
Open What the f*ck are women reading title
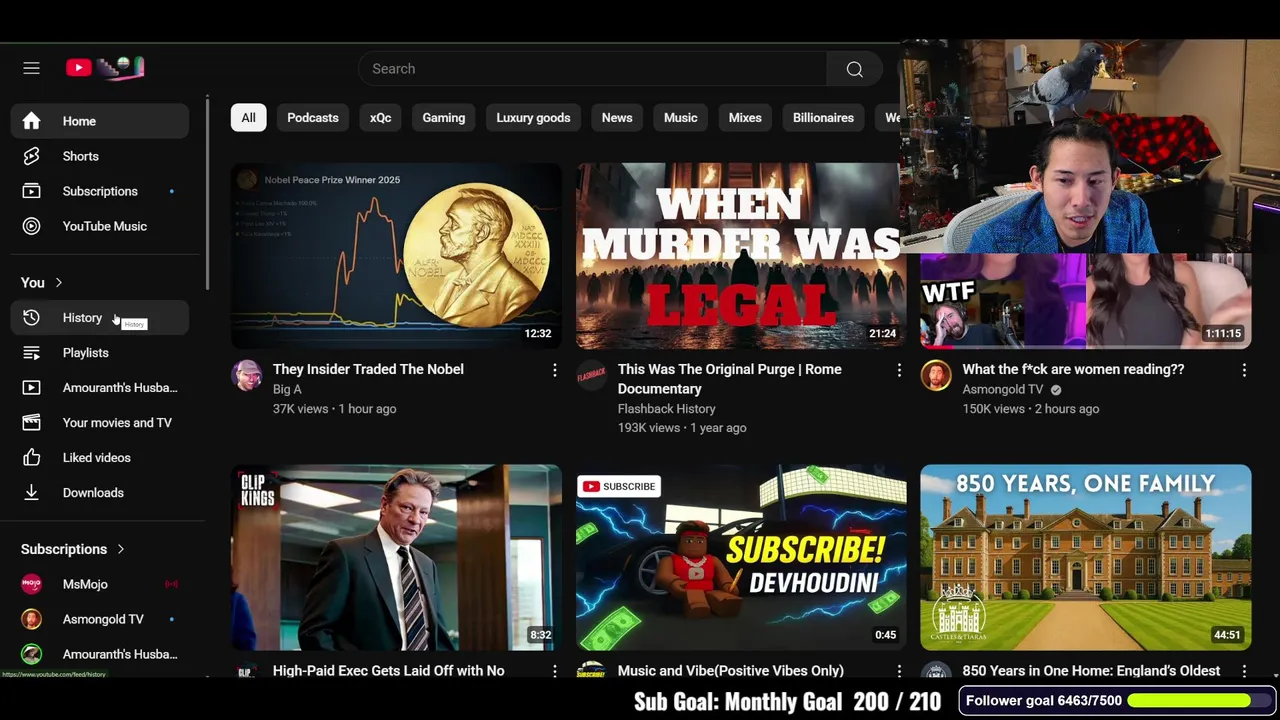(x=1073, y=369)
